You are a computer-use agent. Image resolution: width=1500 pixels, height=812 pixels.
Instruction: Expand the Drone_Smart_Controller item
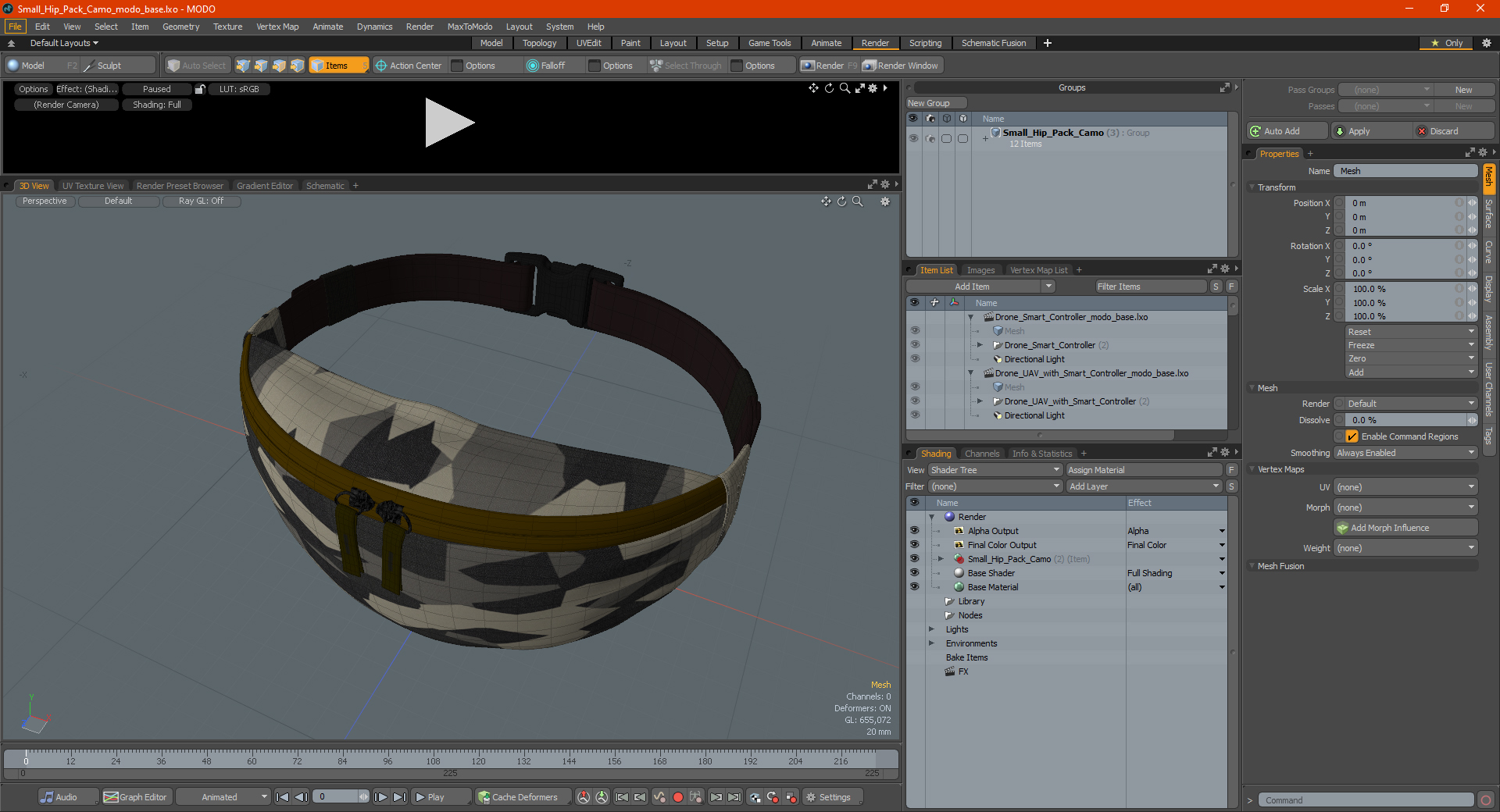coord(980,345)
